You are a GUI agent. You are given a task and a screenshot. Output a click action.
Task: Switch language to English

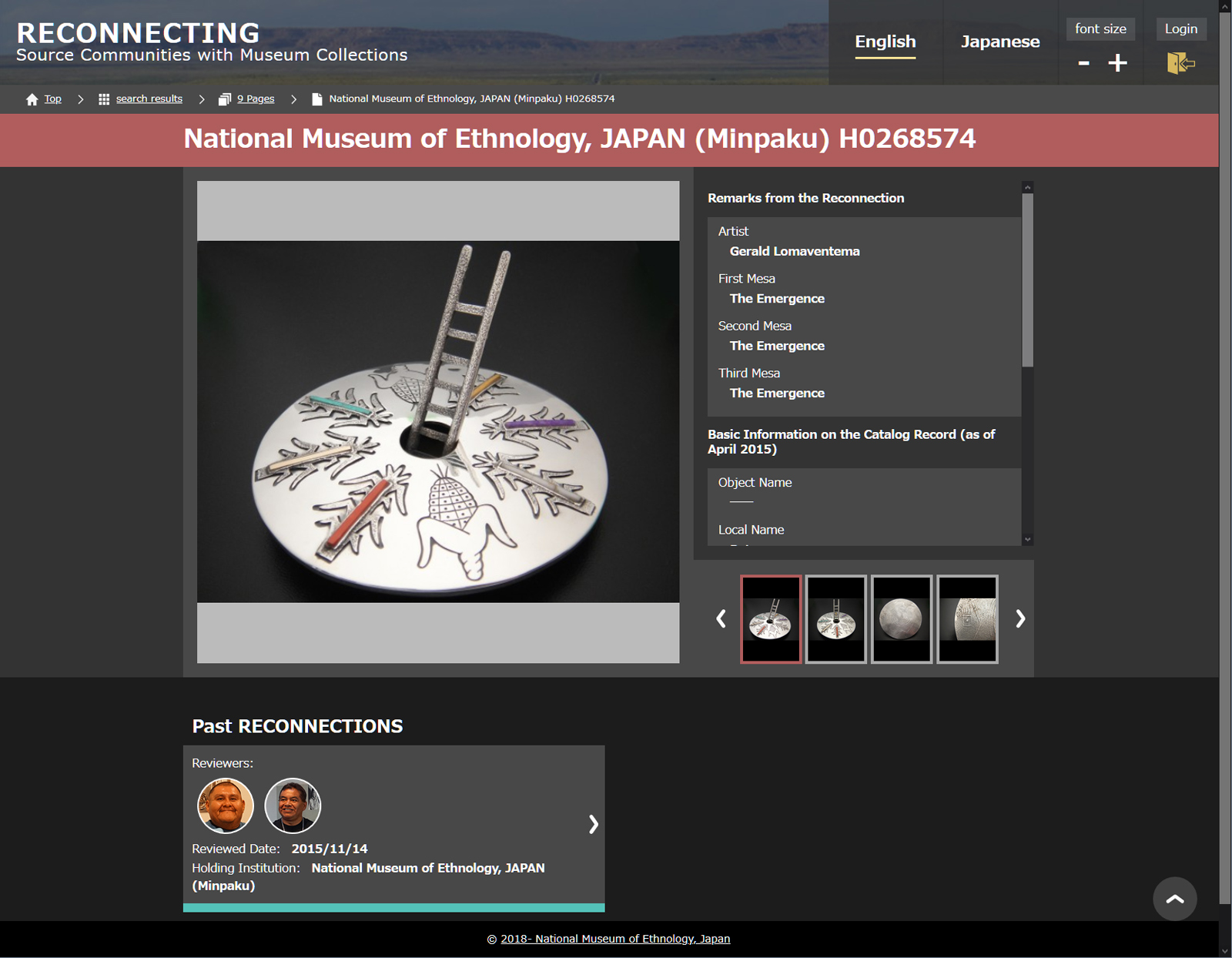point(885,42)
